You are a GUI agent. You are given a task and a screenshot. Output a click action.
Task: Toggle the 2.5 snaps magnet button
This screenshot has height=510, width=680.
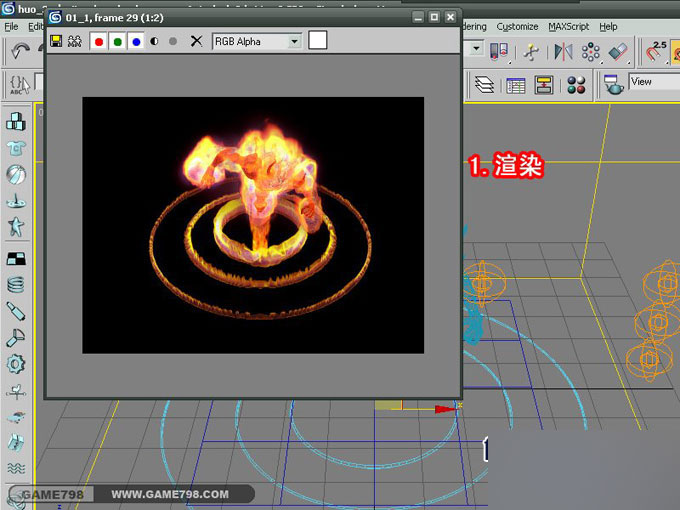(x=657, y=50)
